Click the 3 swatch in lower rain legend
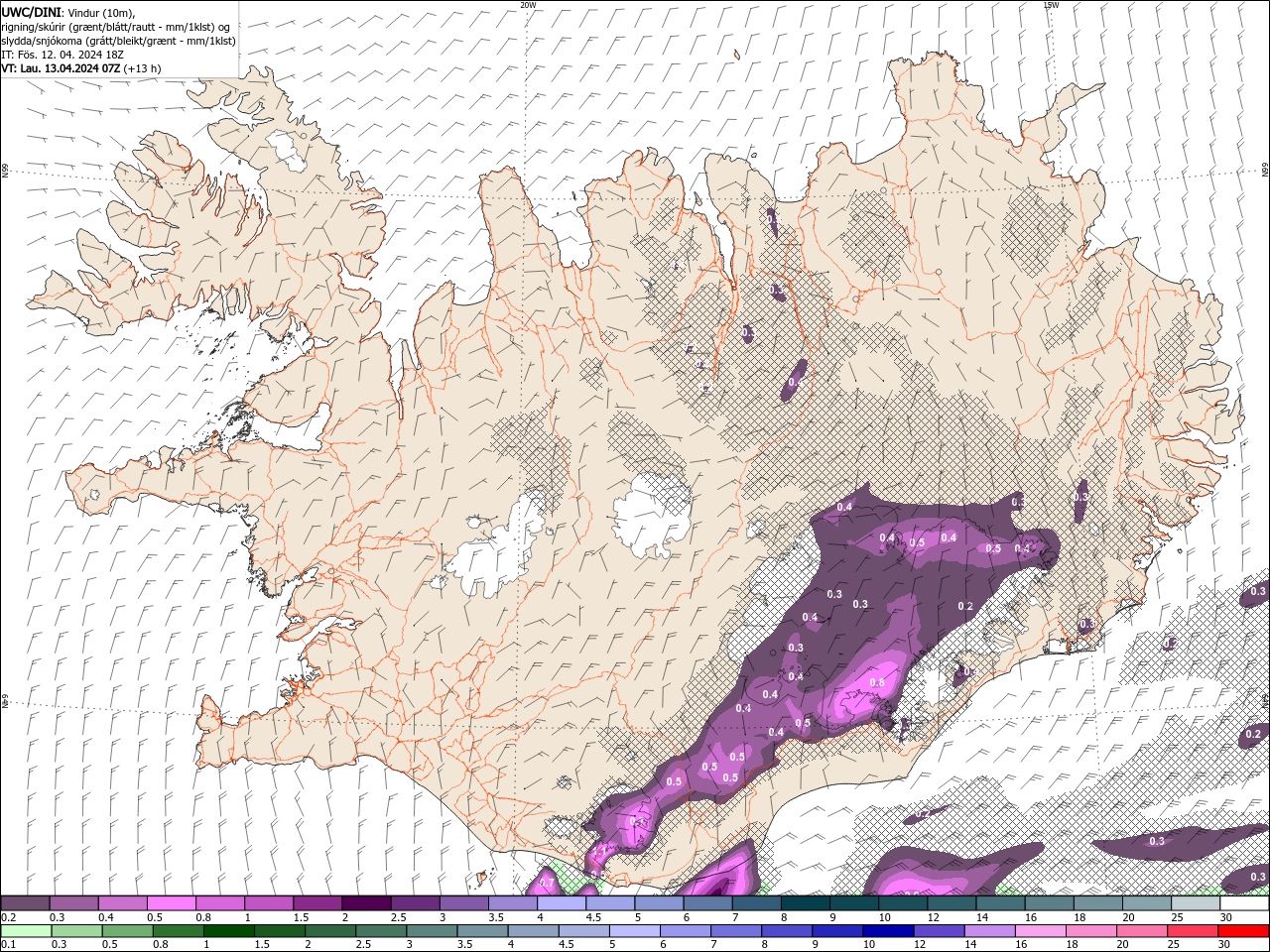The height and width of the screenshot is (952, 1270). click(x=432, y=931)
